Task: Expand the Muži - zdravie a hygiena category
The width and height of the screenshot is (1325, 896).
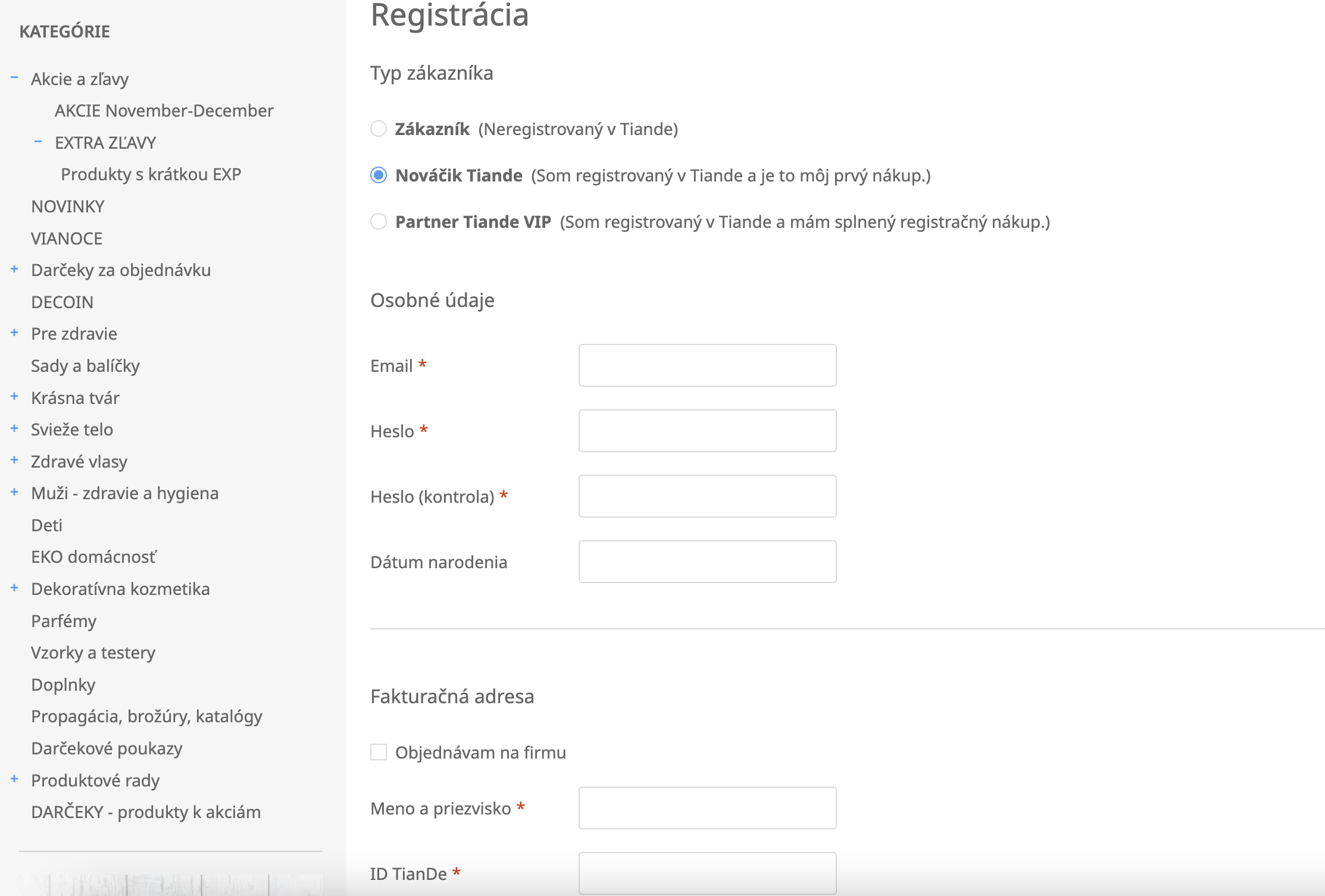Action: coord(14,492)
